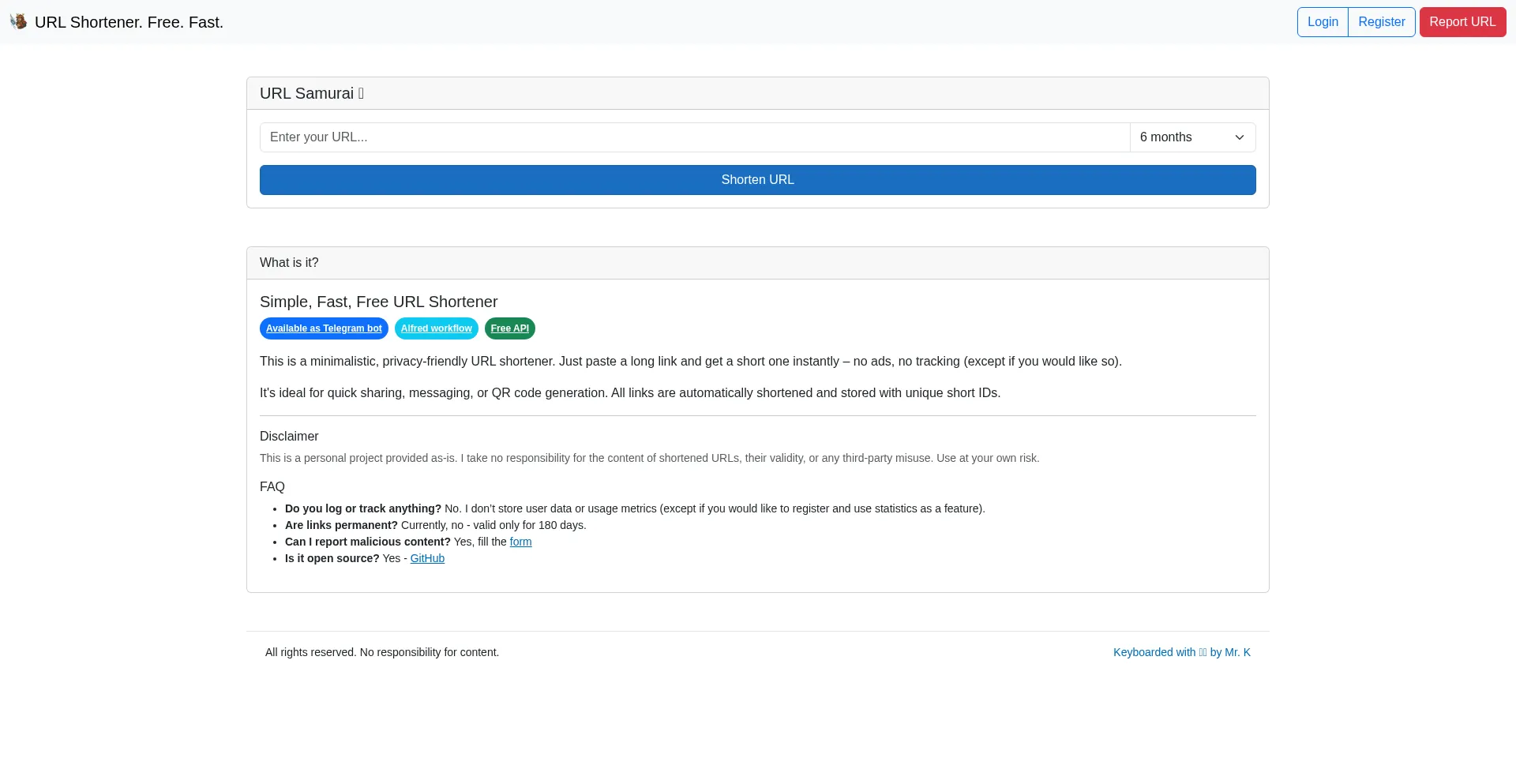Click the "All rights reserved" footer text
Image resolution: width=1516 pixels, height=784 pixels.
point(382,652)
